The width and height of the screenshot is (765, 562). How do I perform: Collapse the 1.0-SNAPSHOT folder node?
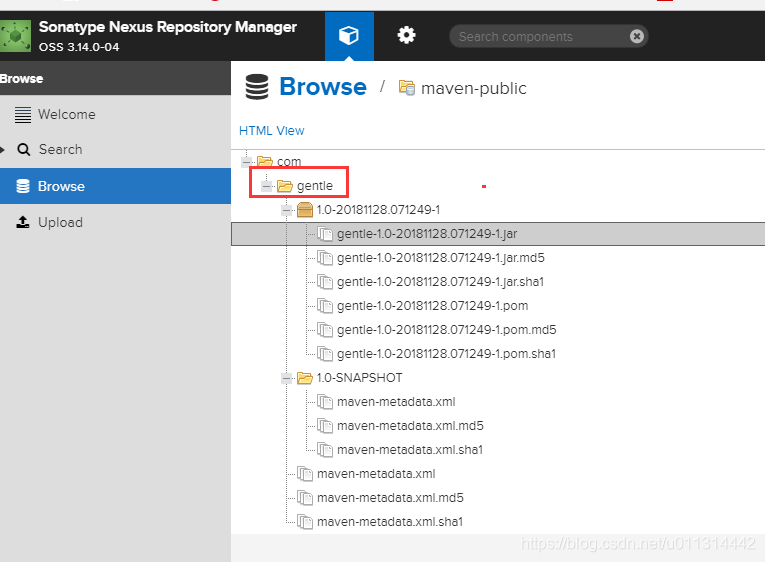(x=286, y=378)
